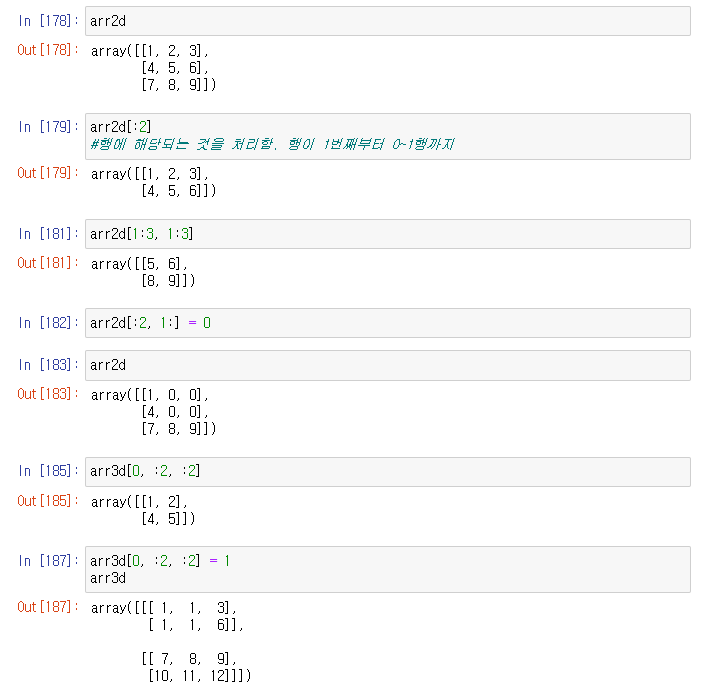Click the Out[181] prompt label
703x685 pixels.
[x=48, y=263]
